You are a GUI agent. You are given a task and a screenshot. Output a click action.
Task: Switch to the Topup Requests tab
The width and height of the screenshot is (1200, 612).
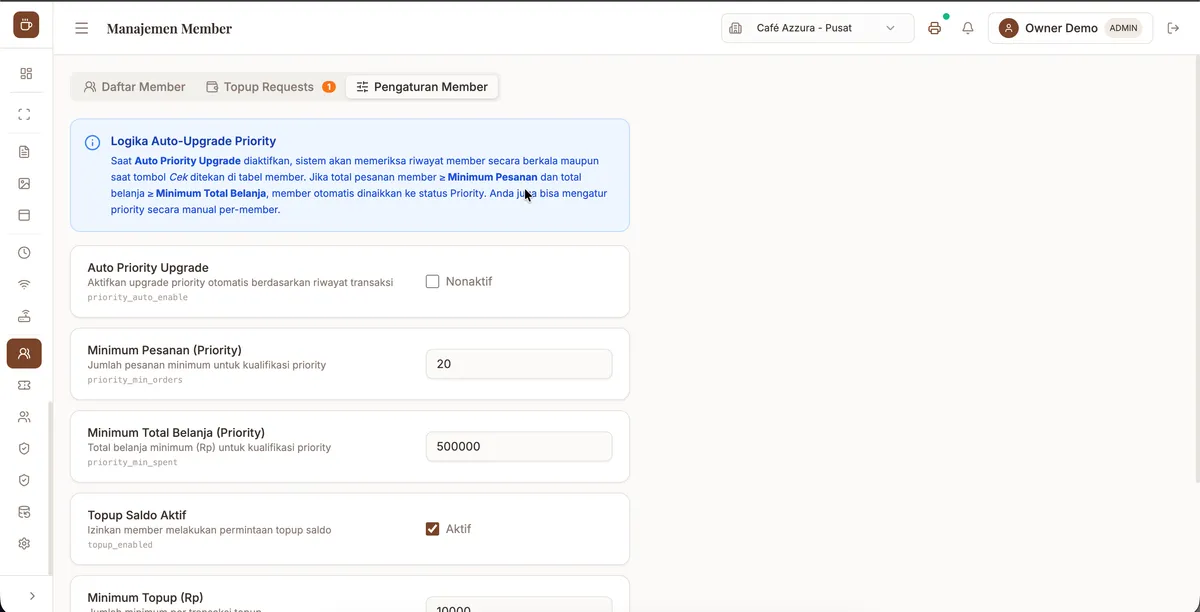click(x=270, y=87)
